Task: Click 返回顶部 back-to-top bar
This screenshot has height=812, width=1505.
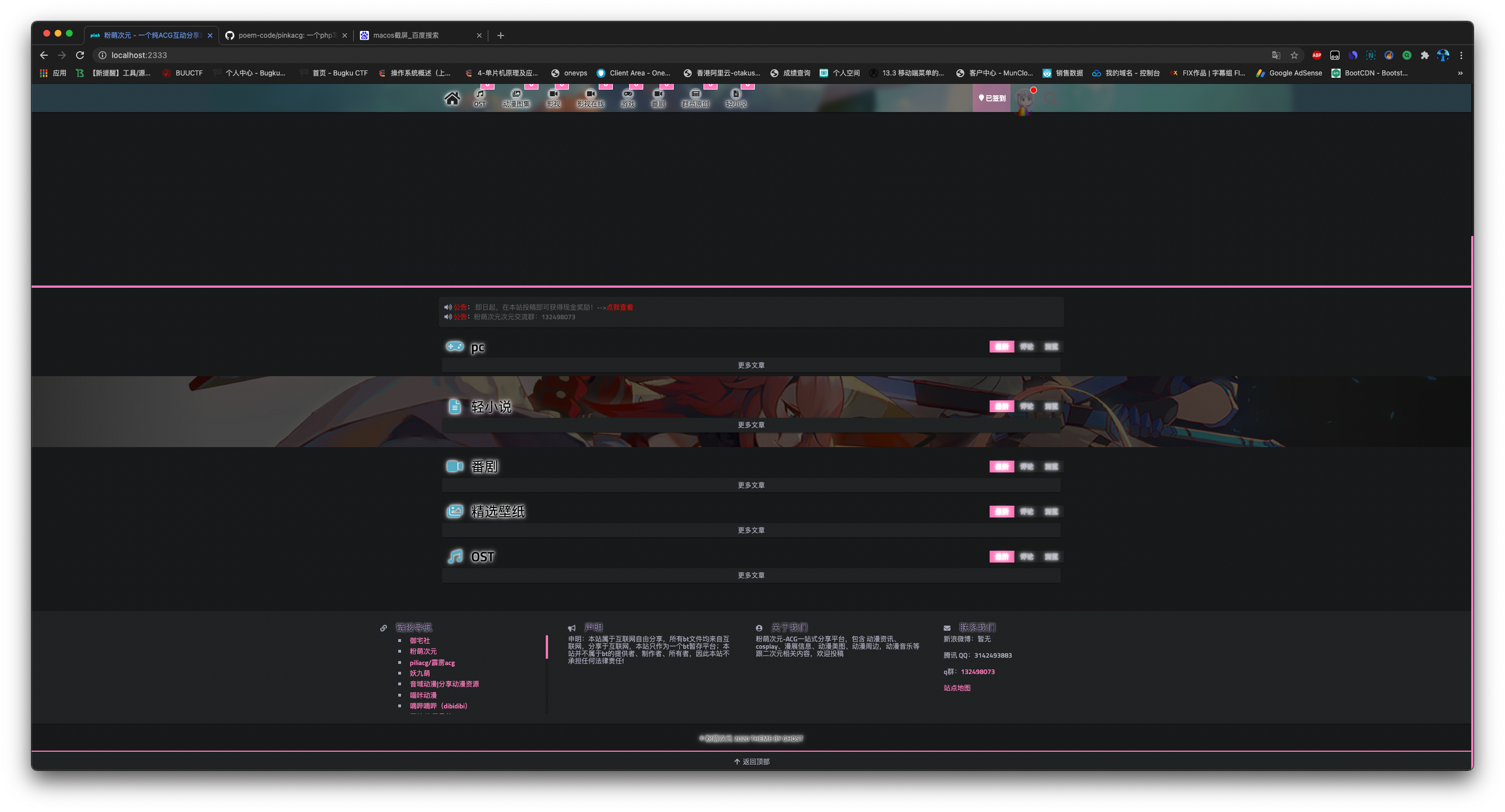Action: (x=752, y=761)
